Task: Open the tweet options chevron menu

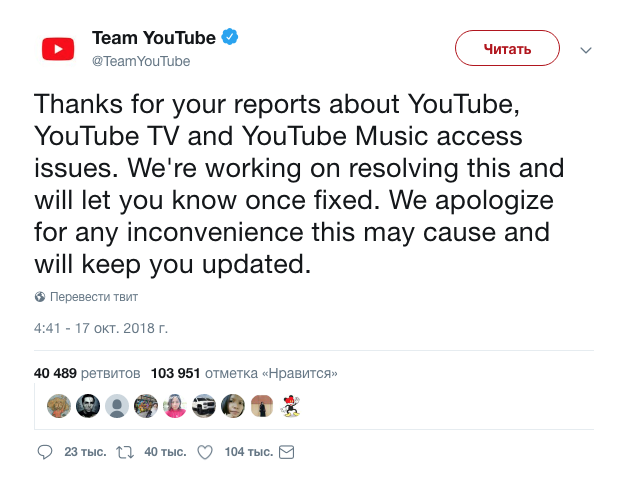Action: point(586,49)
